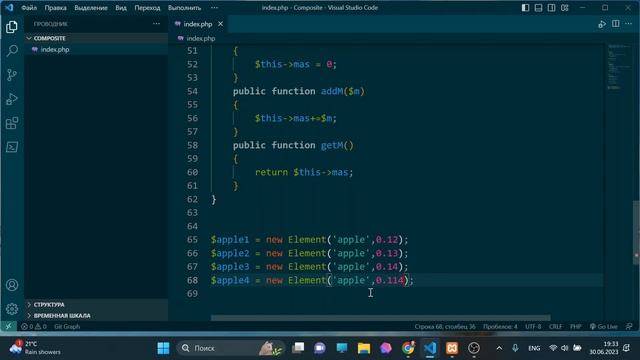Click the line and column indicator in the status bar
The image size is (640, 360).
(445, 327)
